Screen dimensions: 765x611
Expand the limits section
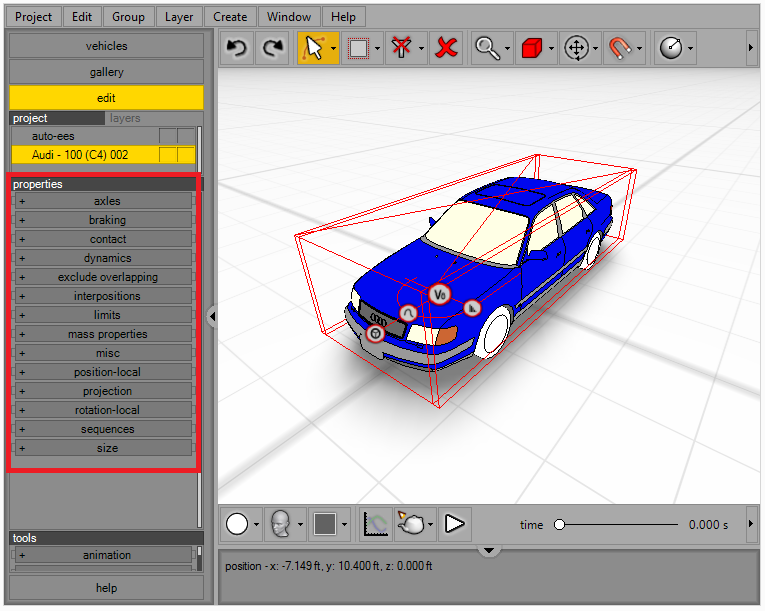click(x=103, y=315)
